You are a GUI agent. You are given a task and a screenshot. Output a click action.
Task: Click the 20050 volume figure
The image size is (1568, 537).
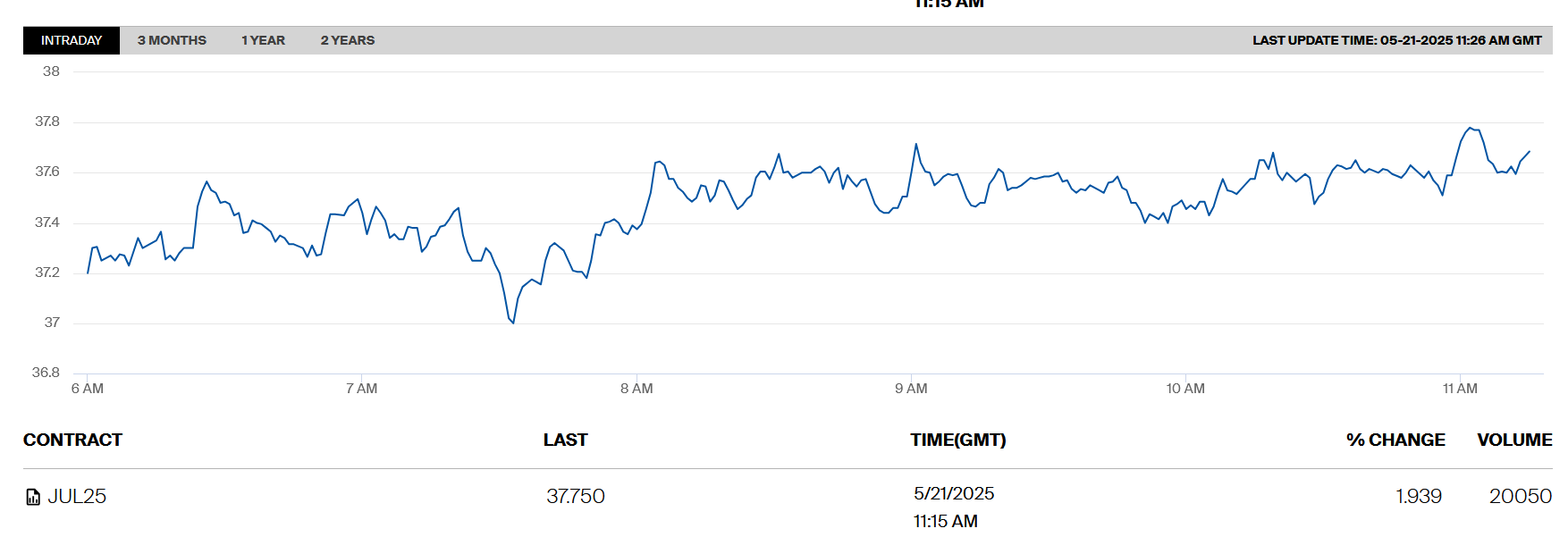coord(1520,496)
